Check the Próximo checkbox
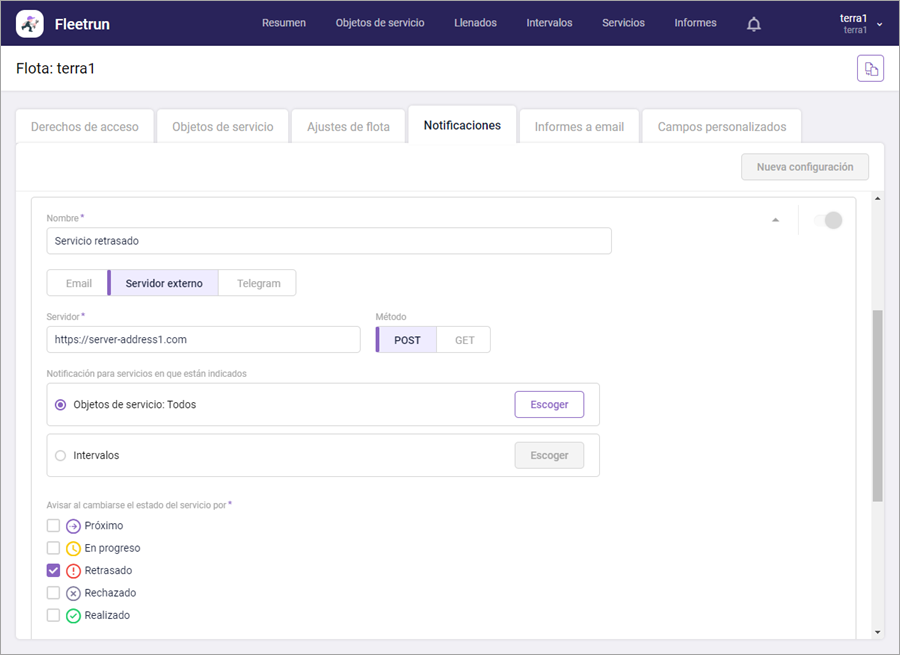Screen dimensions: 900x655 click(x=53, y=526)
